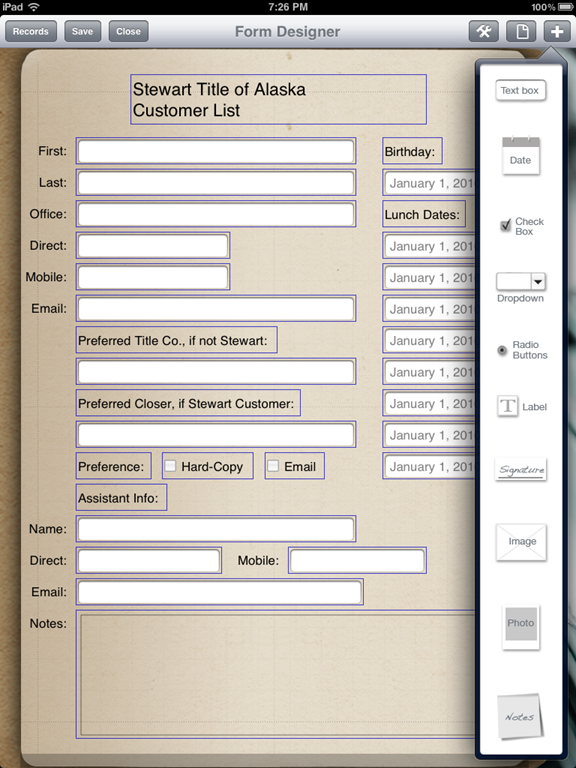Select the date field beside the Preference row
The image size is (576, 768).
[x=429, y=466]
